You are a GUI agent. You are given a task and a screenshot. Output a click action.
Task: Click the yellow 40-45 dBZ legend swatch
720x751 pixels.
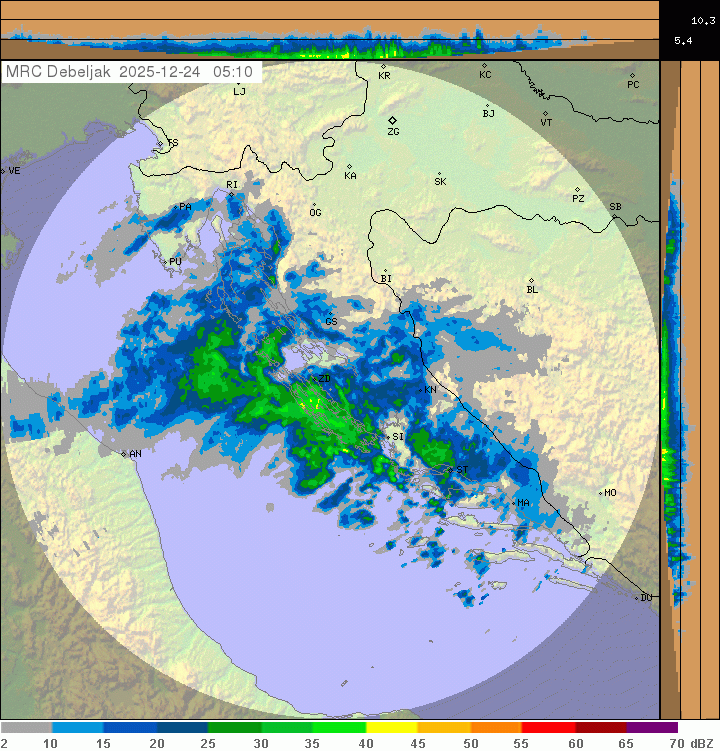pos(392,728)
